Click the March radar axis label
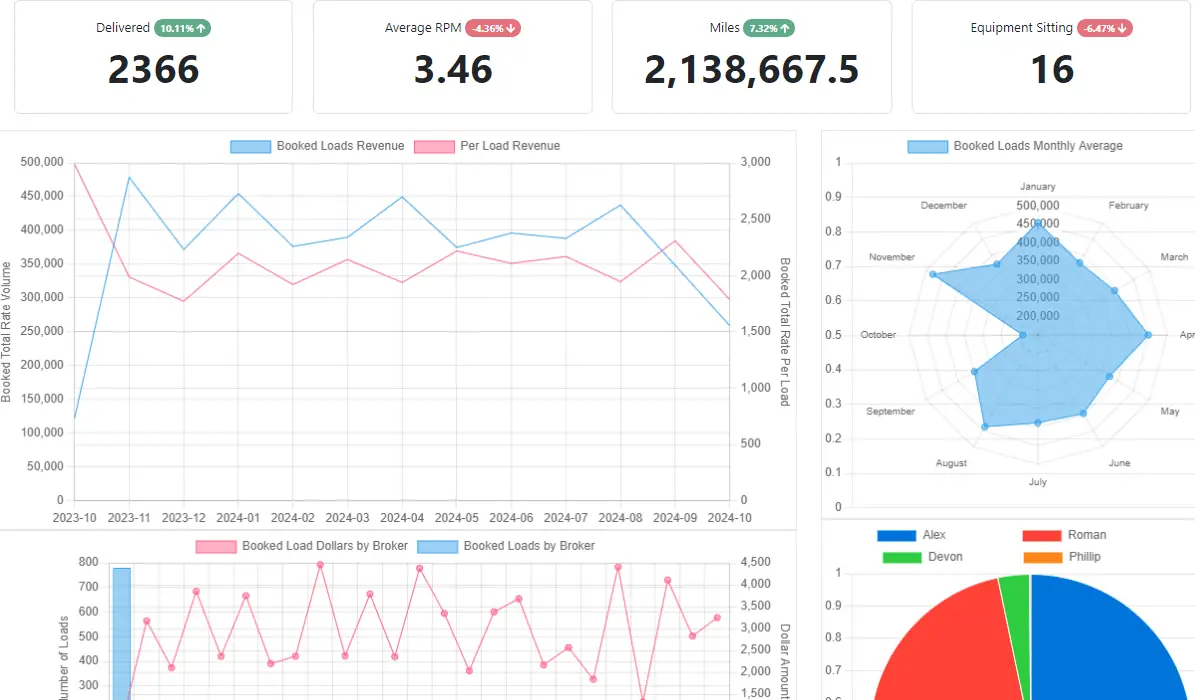Image resolution: width=1195 pixels, height=700 pixels. (1174, 258)
